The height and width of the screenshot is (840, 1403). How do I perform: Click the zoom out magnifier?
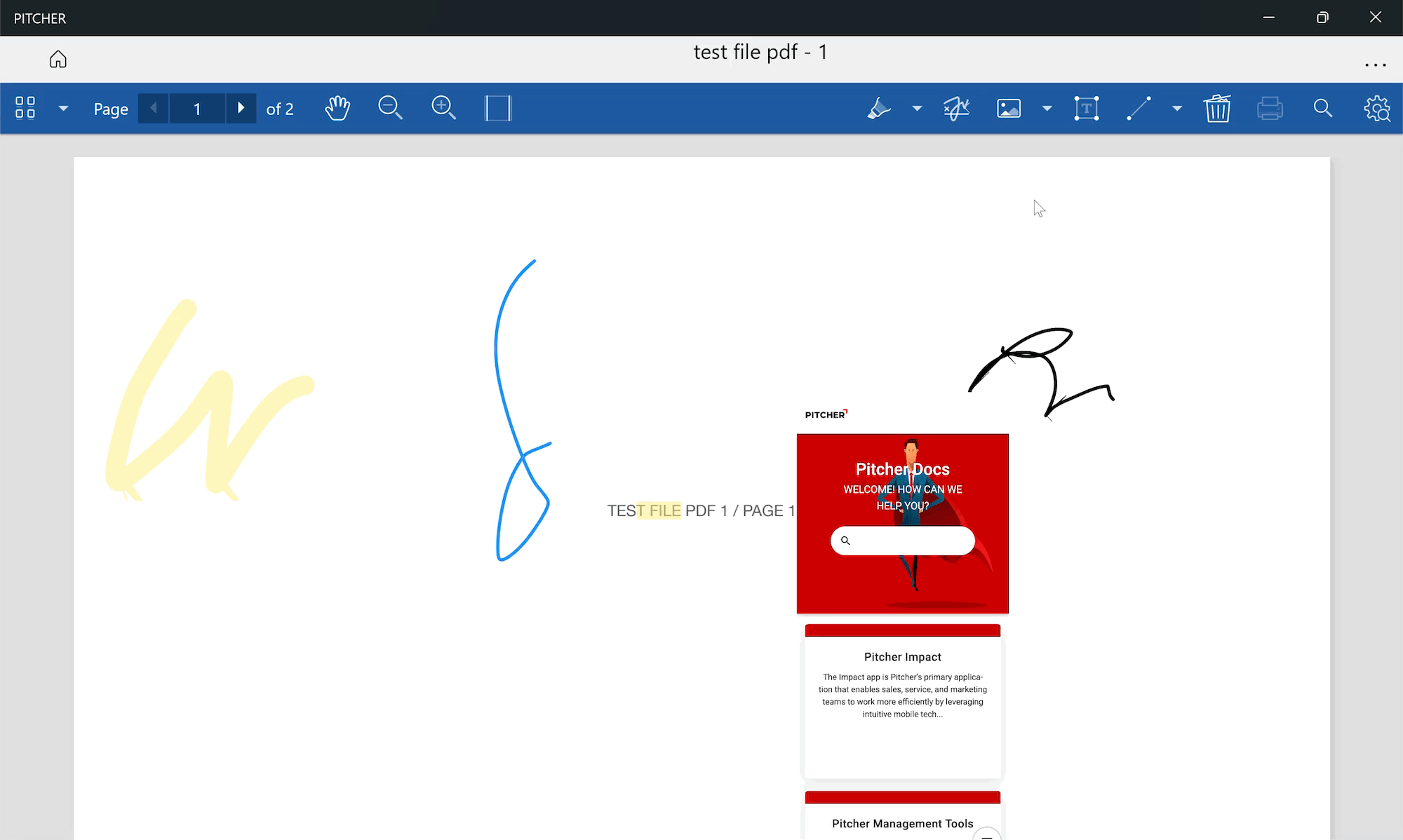390,108
